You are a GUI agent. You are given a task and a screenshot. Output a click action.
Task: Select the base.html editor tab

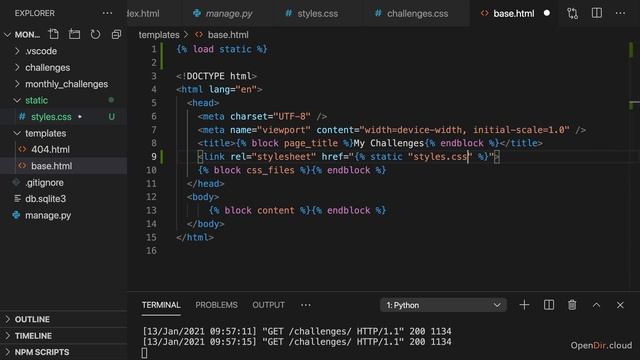point(513,13)
